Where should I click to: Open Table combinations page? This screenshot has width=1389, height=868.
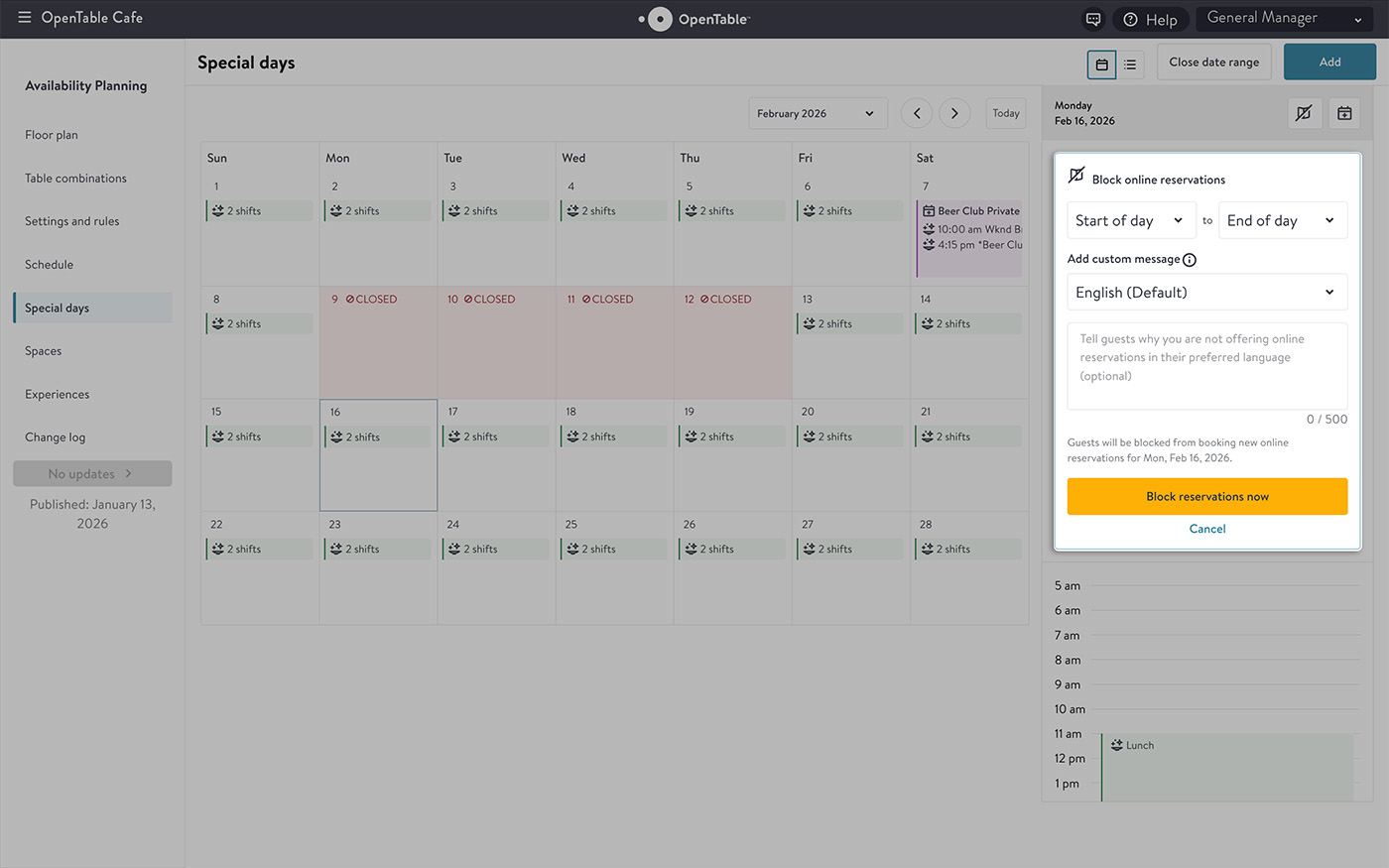(75, 179)
